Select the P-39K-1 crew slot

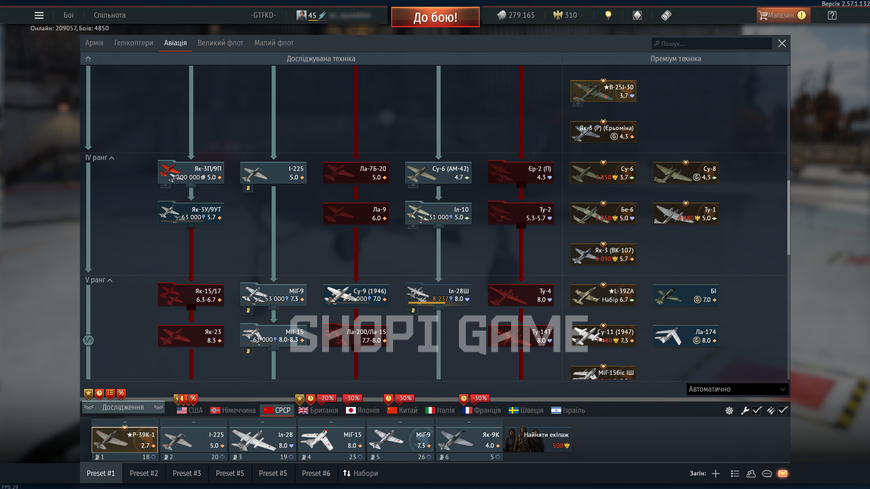(x=124, y=442)
